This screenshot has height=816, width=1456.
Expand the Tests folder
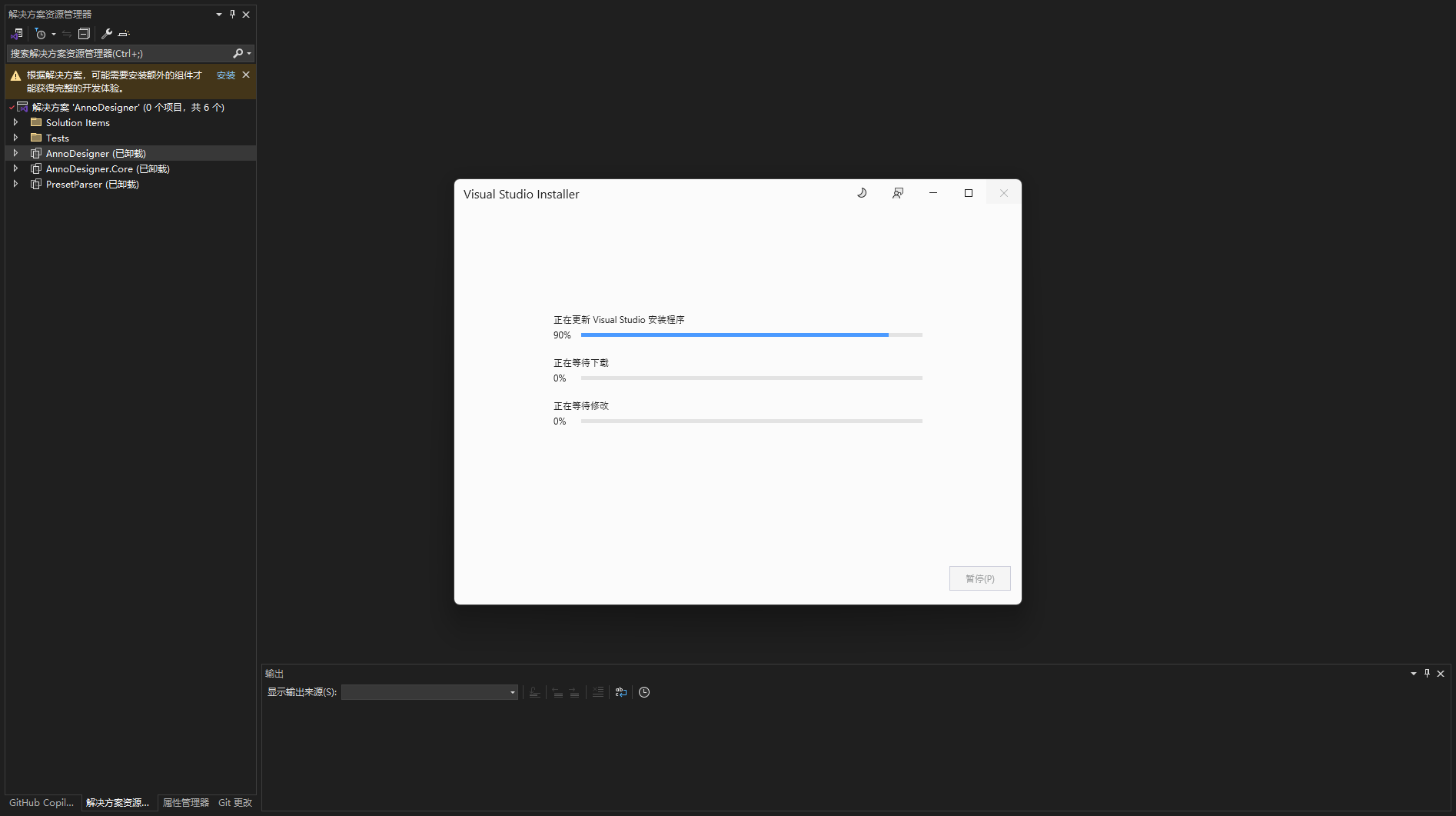click(x=15, y=138)
